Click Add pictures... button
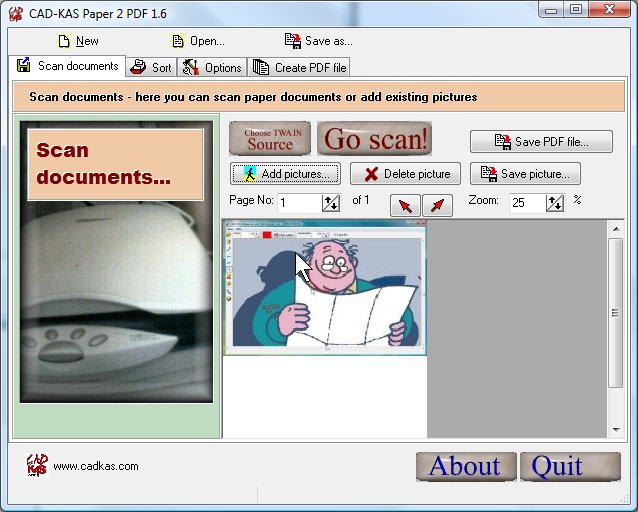 coord(285,174)
